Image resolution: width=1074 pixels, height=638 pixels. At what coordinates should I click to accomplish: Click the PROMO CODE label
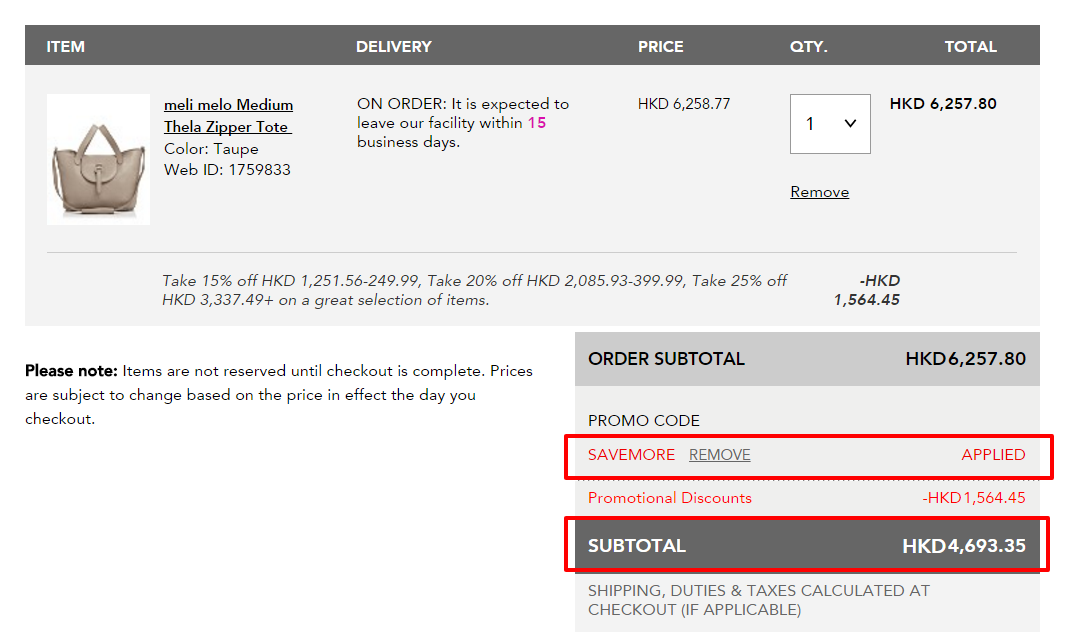(643, 421)
